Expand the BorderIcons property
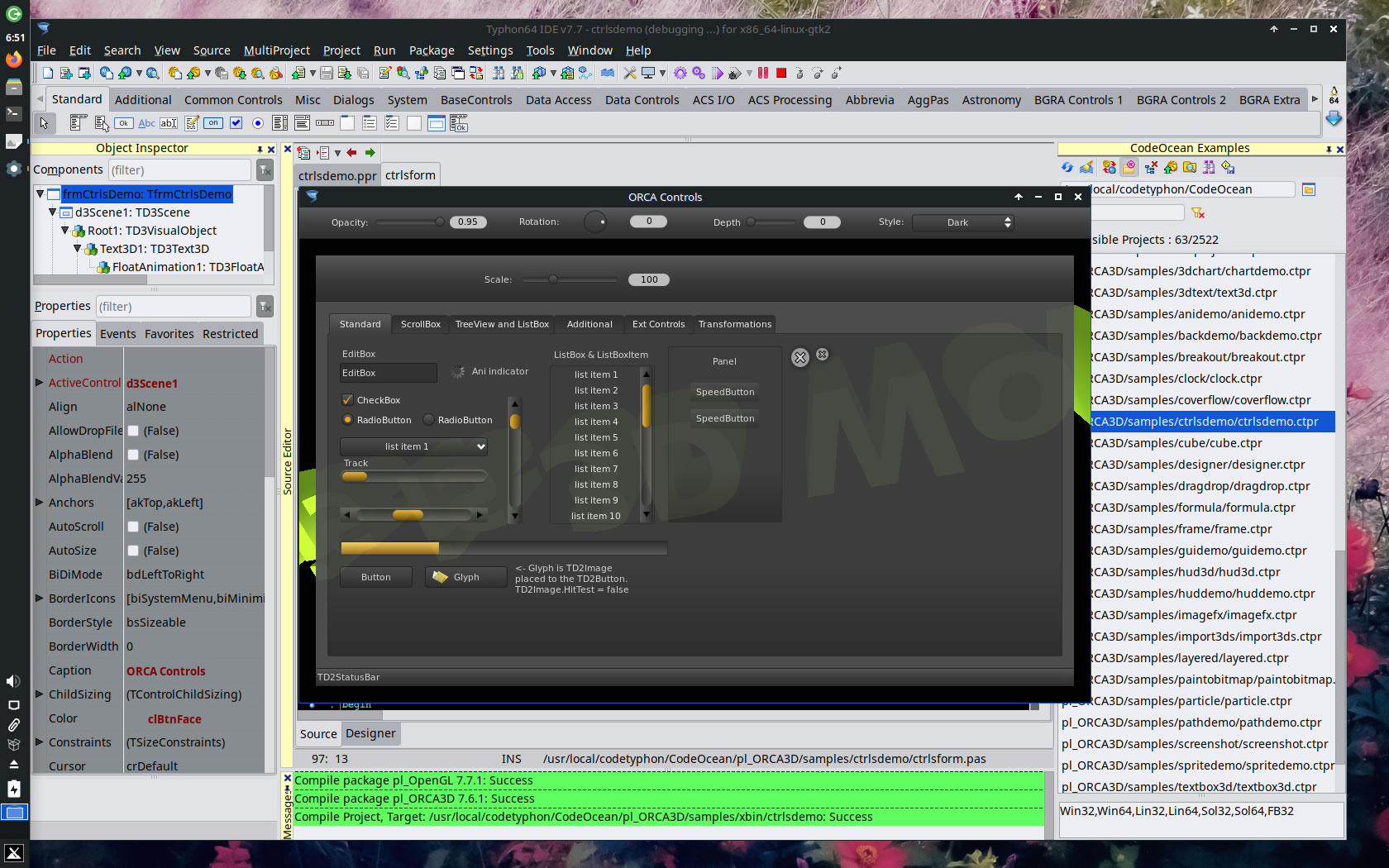1389x868 pixels. 39,599
